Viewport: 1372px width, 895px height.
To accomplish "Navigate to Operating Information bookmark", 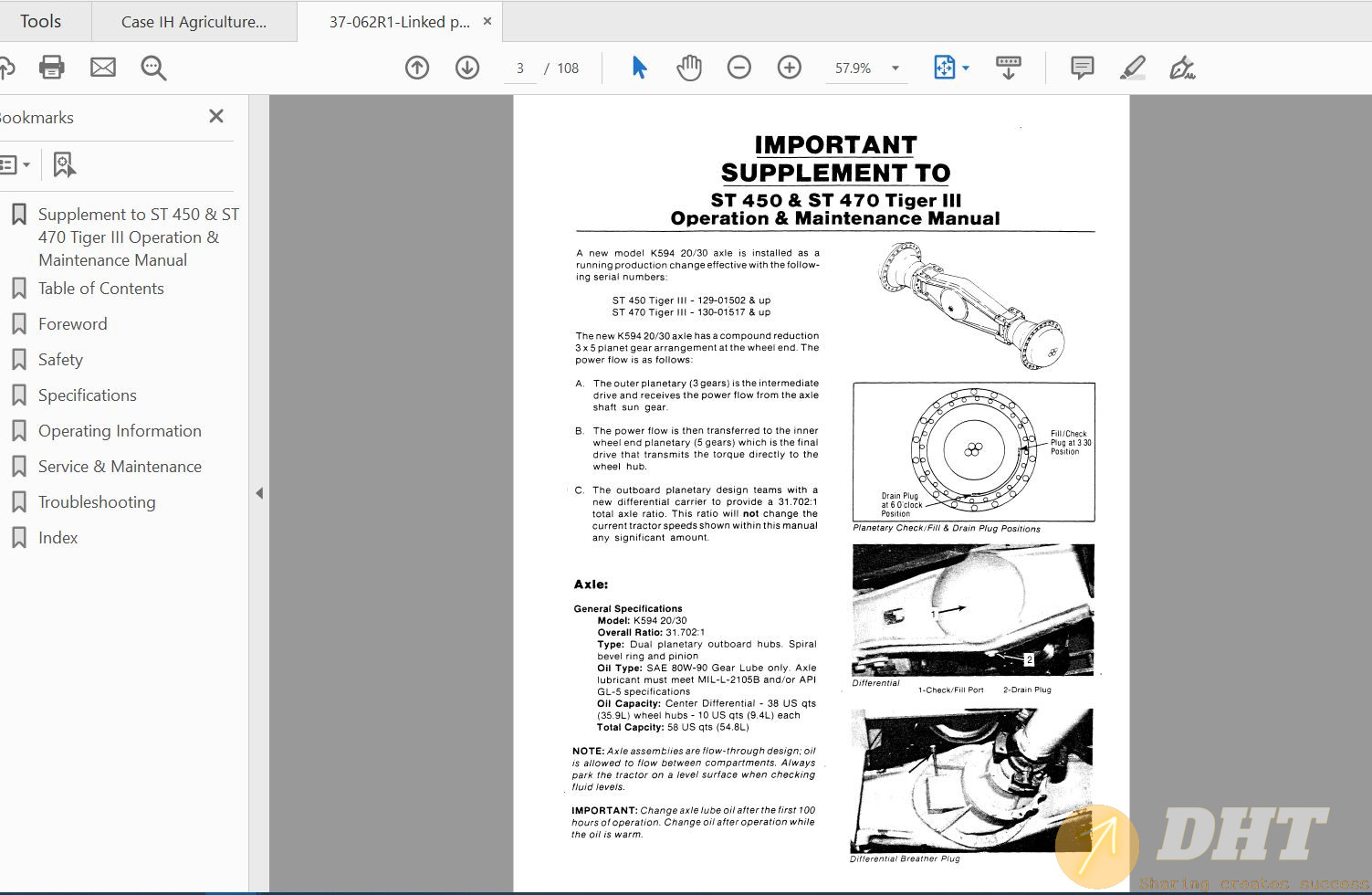I will [x=120, y=431].
